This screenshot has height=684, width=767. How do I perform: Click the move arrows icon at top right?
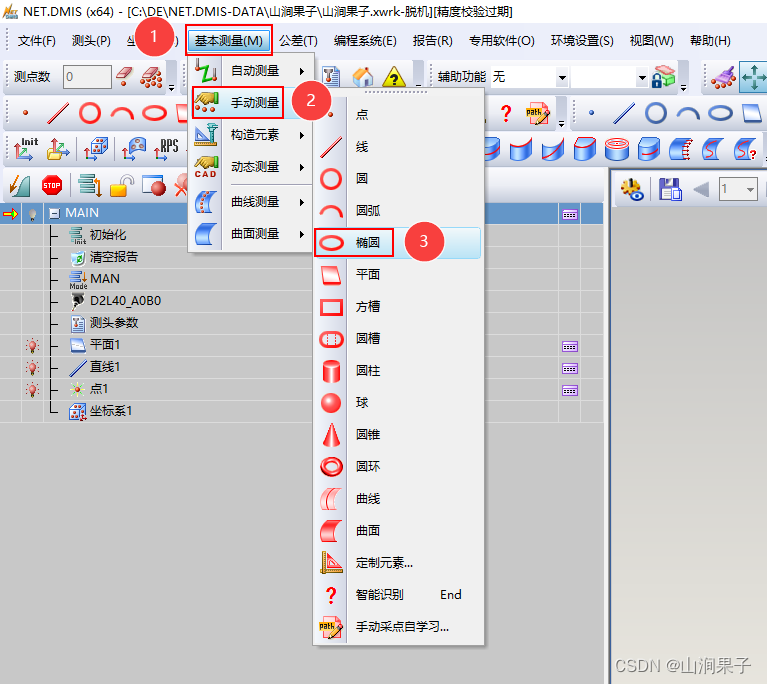(x=754, y=77)
